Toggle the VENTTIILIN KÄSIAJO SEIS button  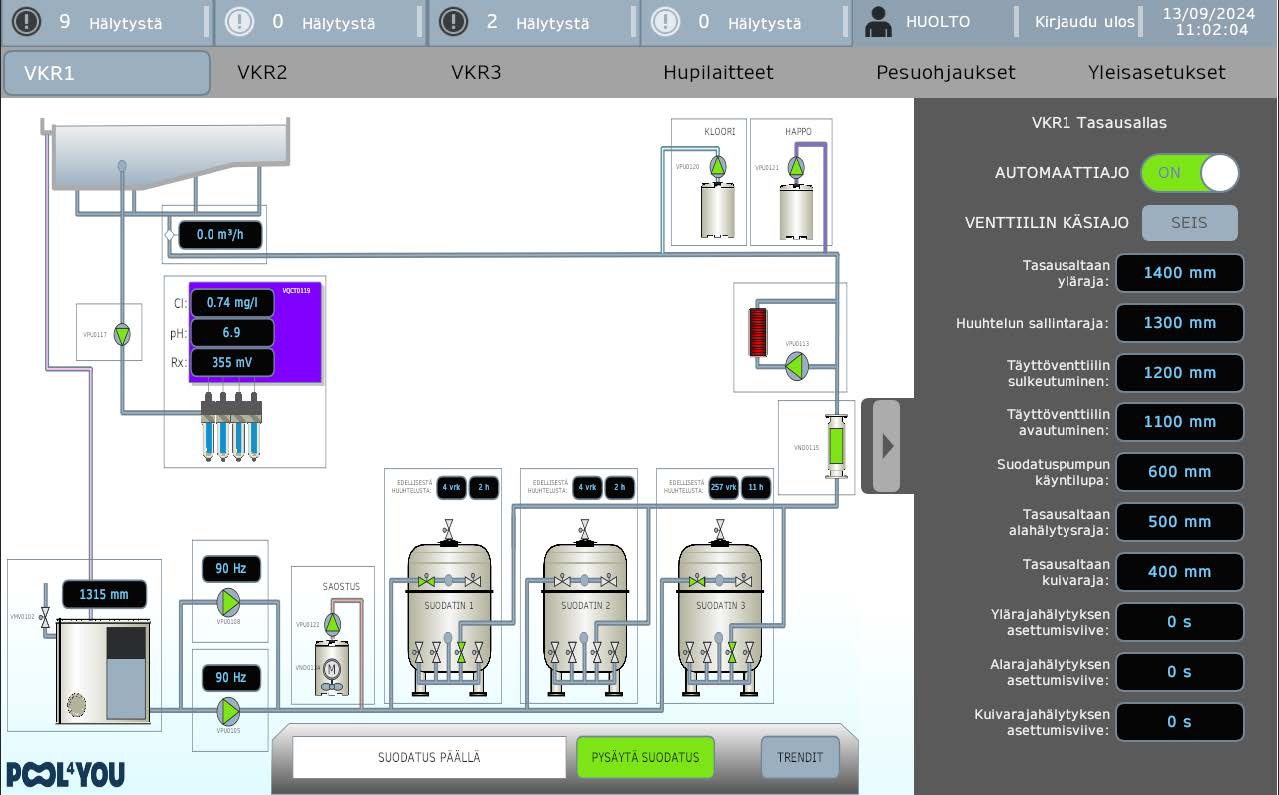coord(1190,223)
